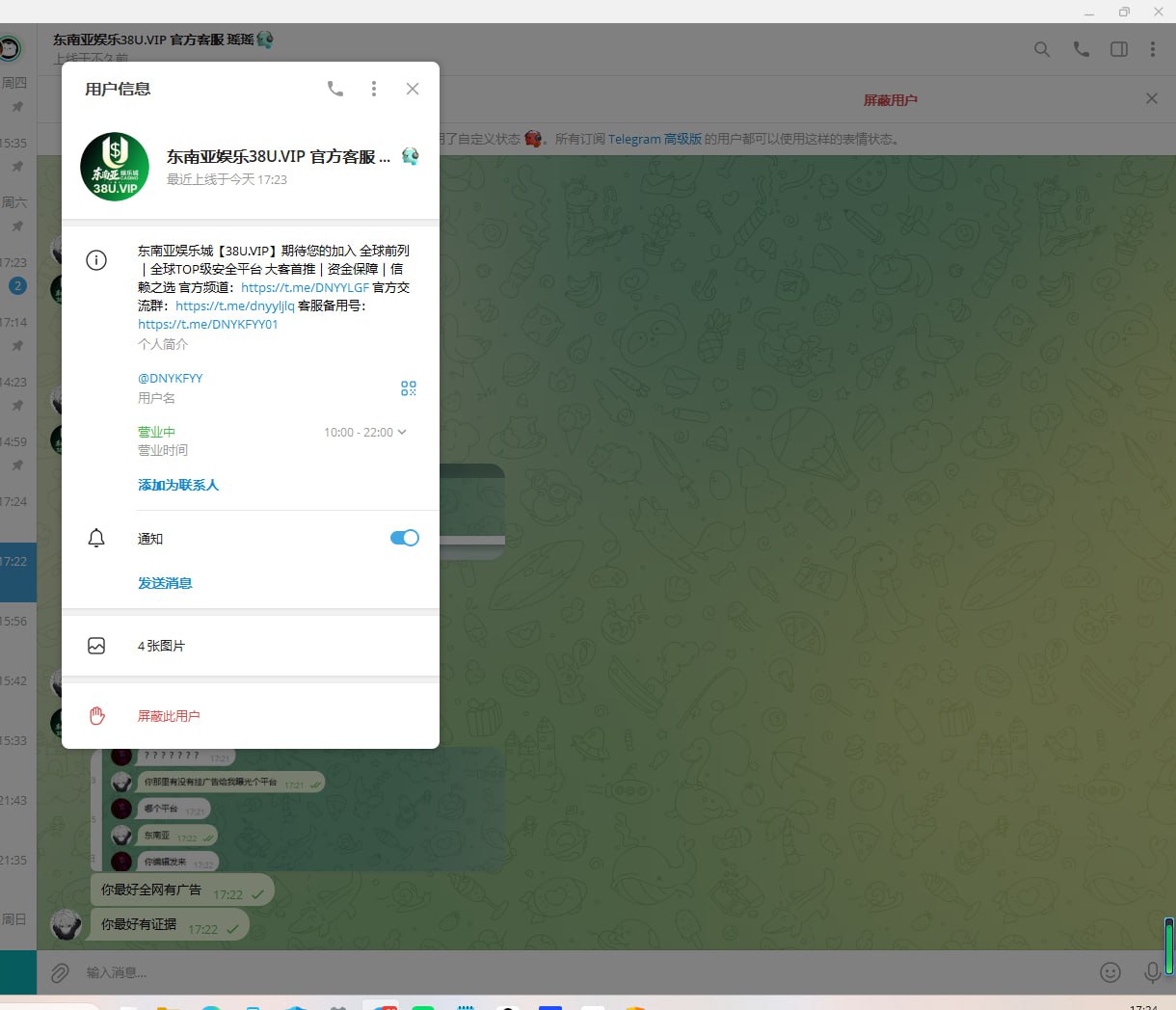Open more options in user info panel
Viewport: 1176px width, 1010px height.
pyautogui.click(x=374, y=89)
